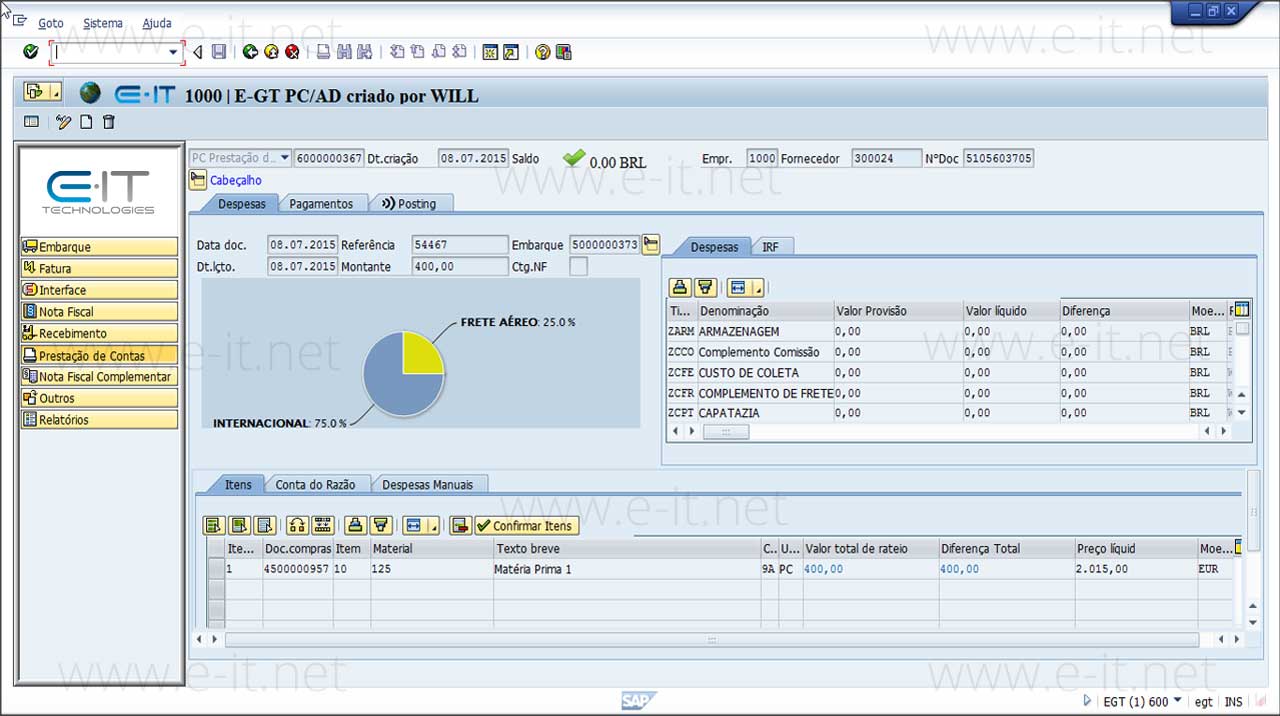Click Print icon in Itens grid toolbar

point(355,525)
